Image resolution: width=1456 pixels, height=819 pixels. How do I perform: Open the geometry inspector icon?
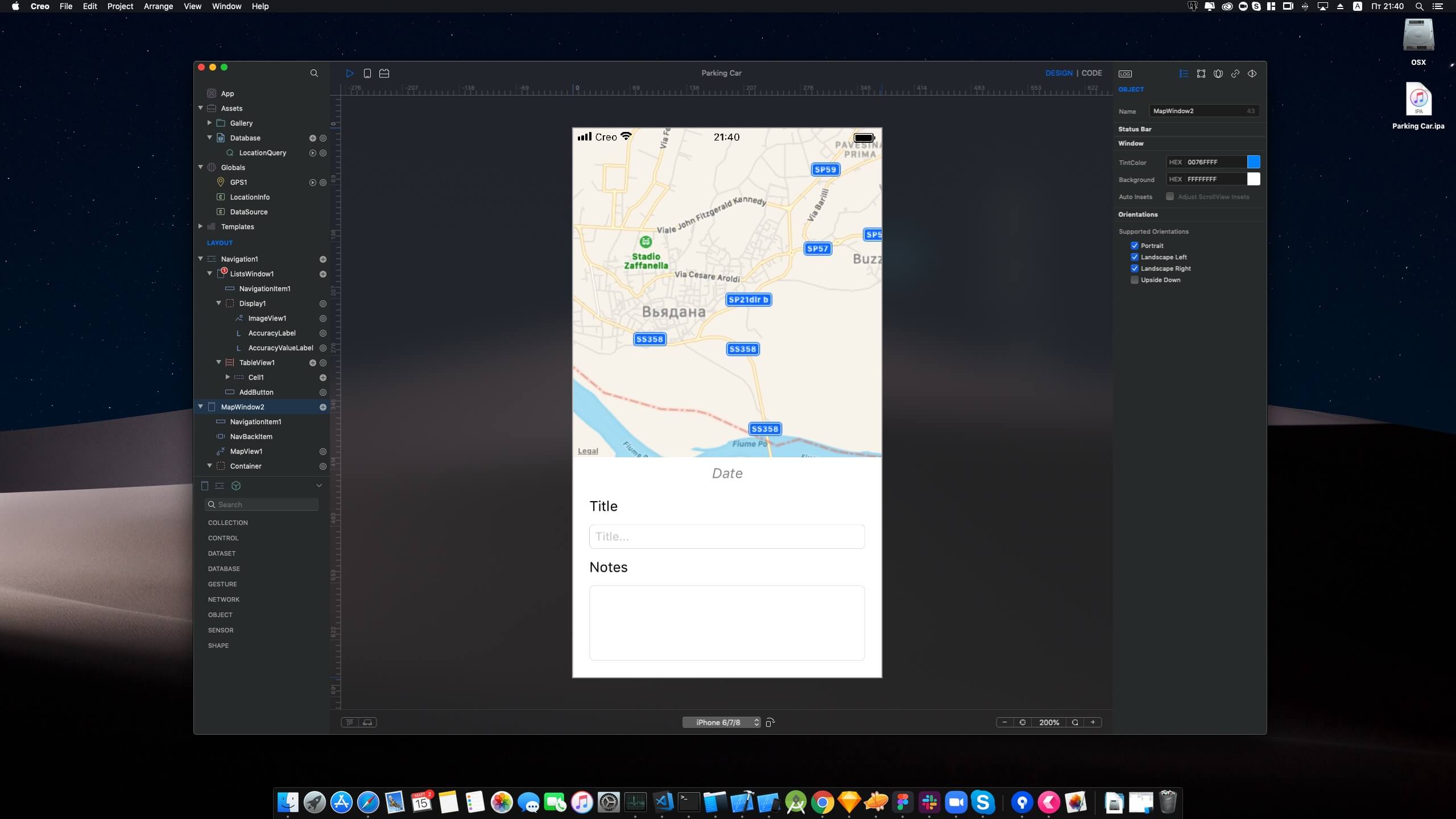tap(1201, 74)
